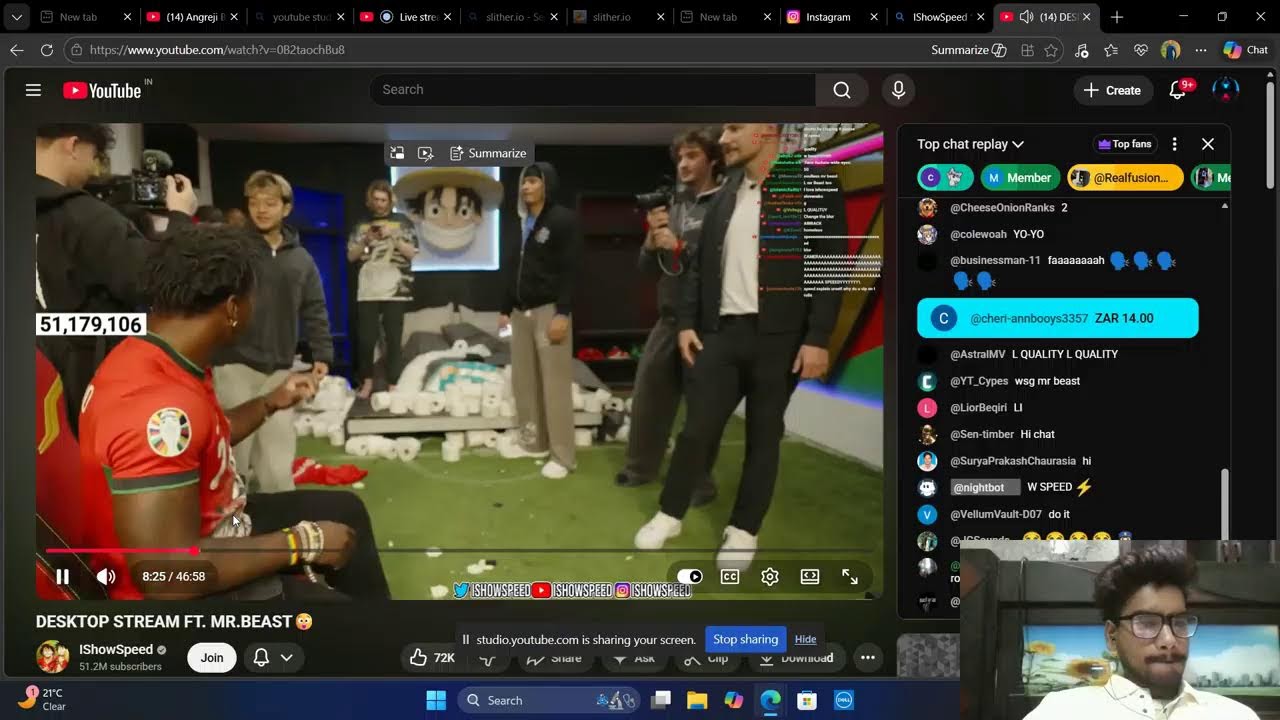Add this page to favorites star
The height and width of the screenshot is (720, 1280).
click(1051, 50)
